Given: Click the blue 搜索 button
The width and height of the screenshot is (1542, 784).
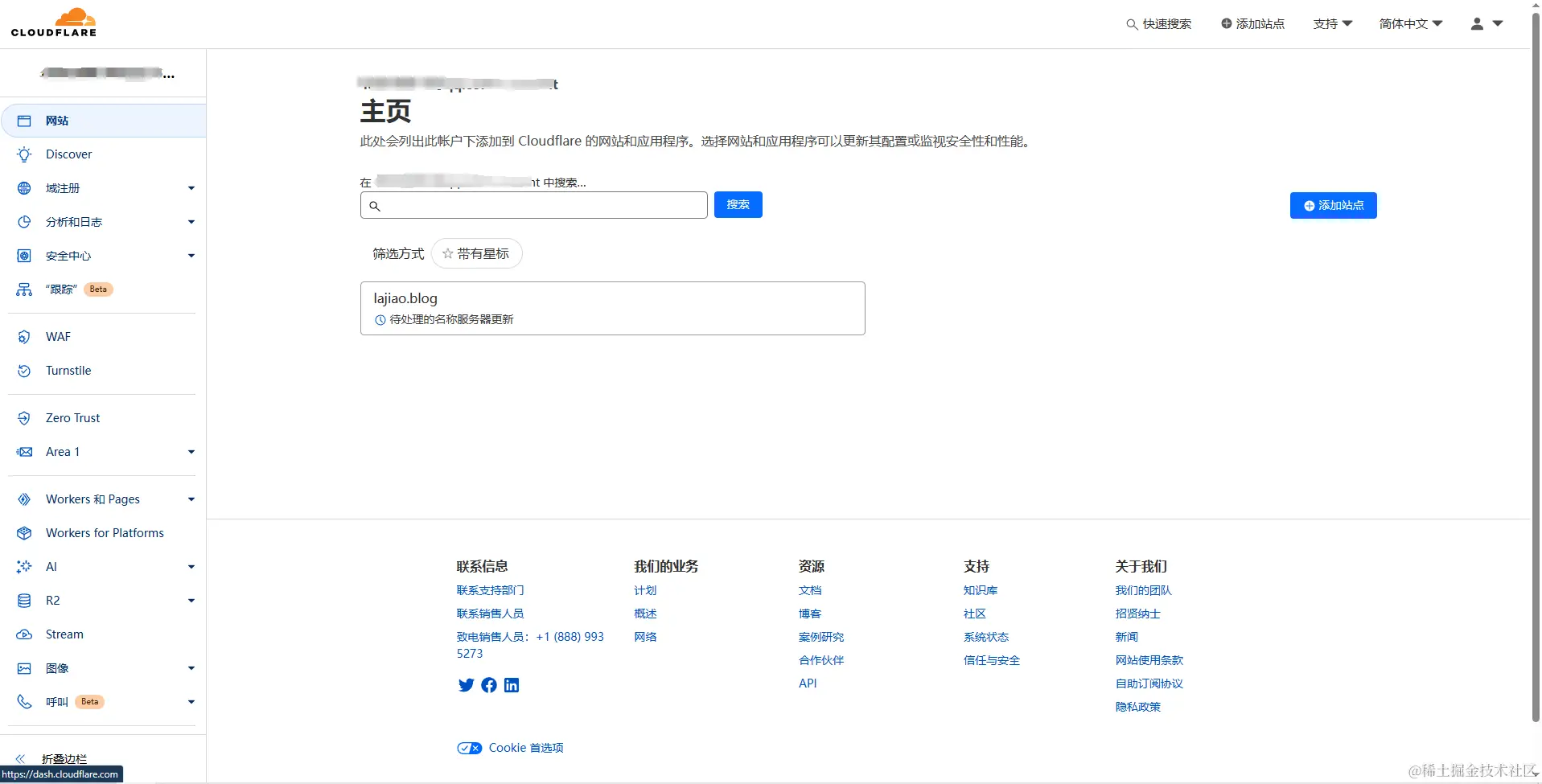Looking at the screenshot, I should pos(738,205).
